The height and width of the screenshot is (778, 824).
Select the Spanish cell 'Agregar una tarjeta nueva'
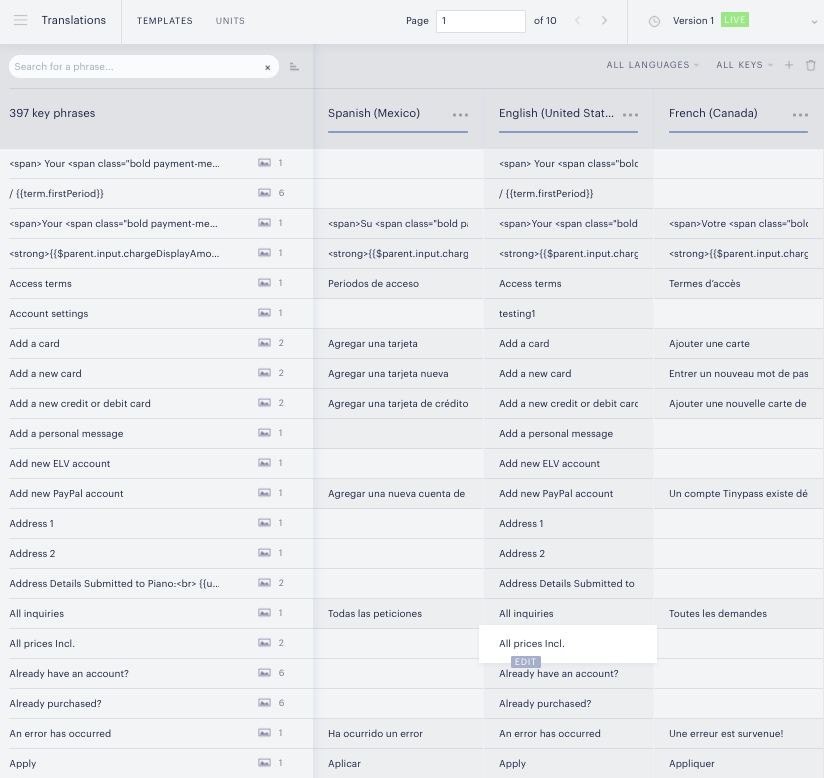[x=388, y=374]
